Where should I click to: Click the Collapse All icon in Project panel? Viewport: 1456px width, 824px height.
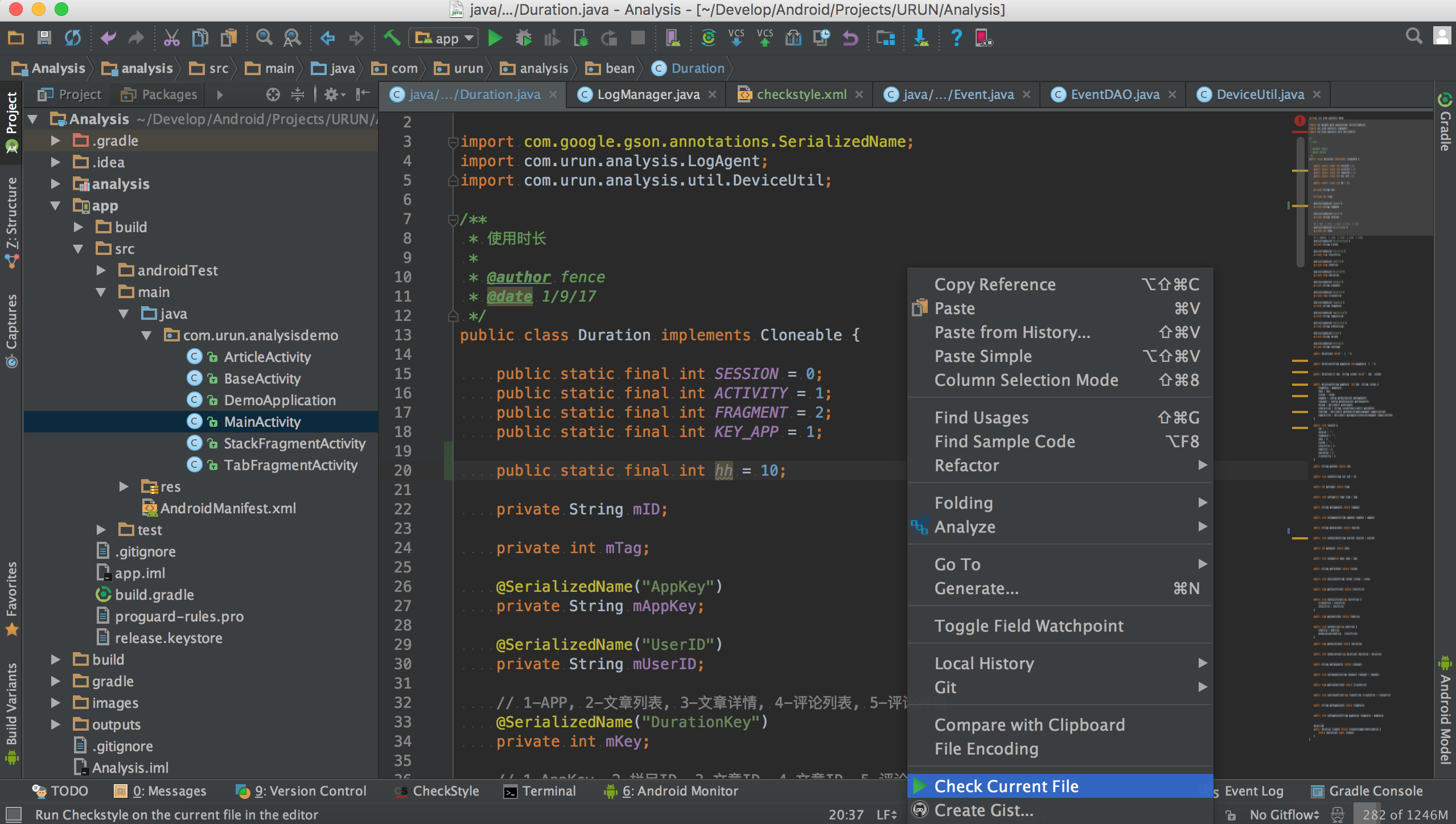click(298, 94)
